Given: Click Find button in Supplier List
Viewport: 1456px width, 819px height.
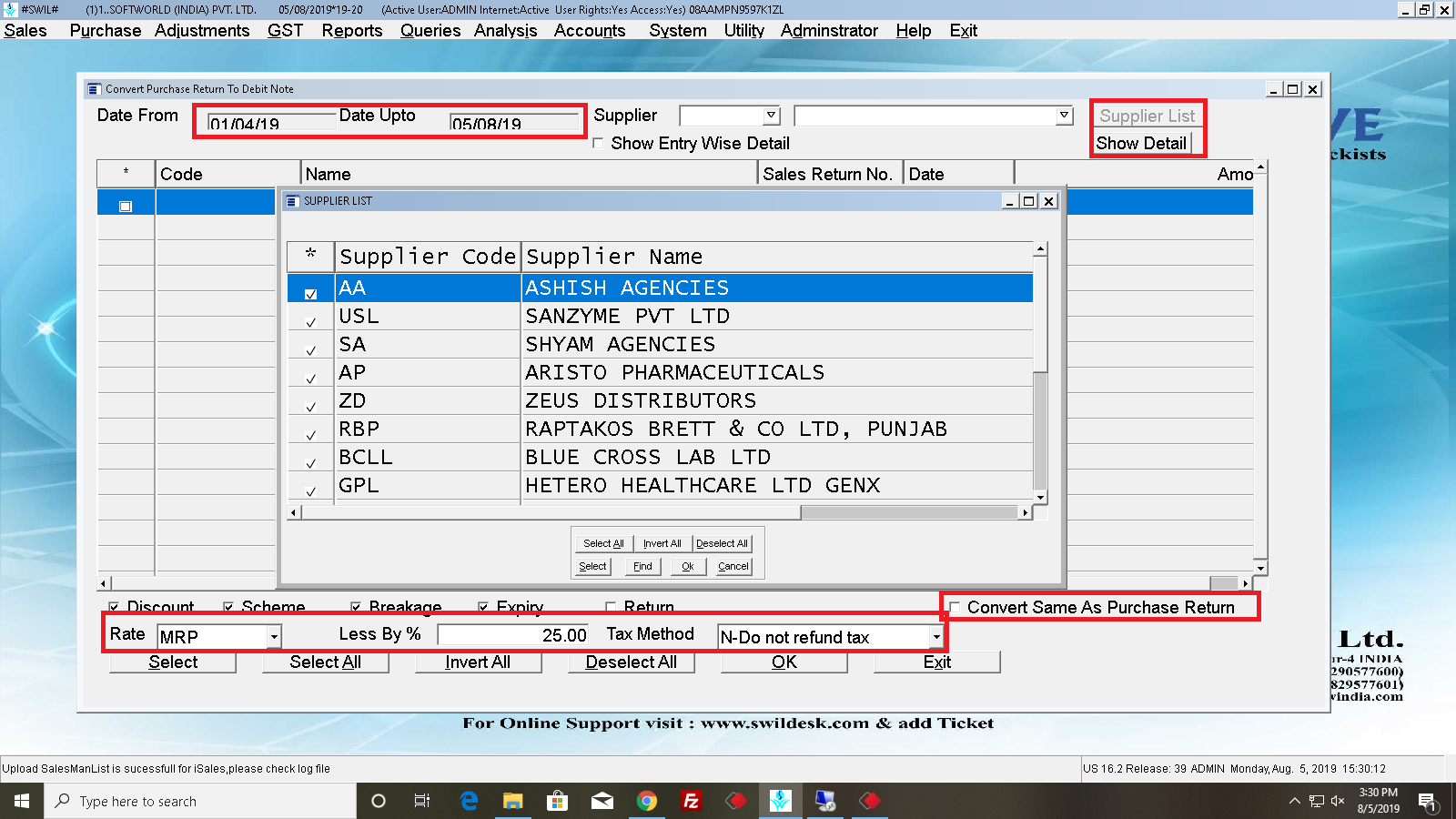Looking at the screenshot, I should click(642, 566).
